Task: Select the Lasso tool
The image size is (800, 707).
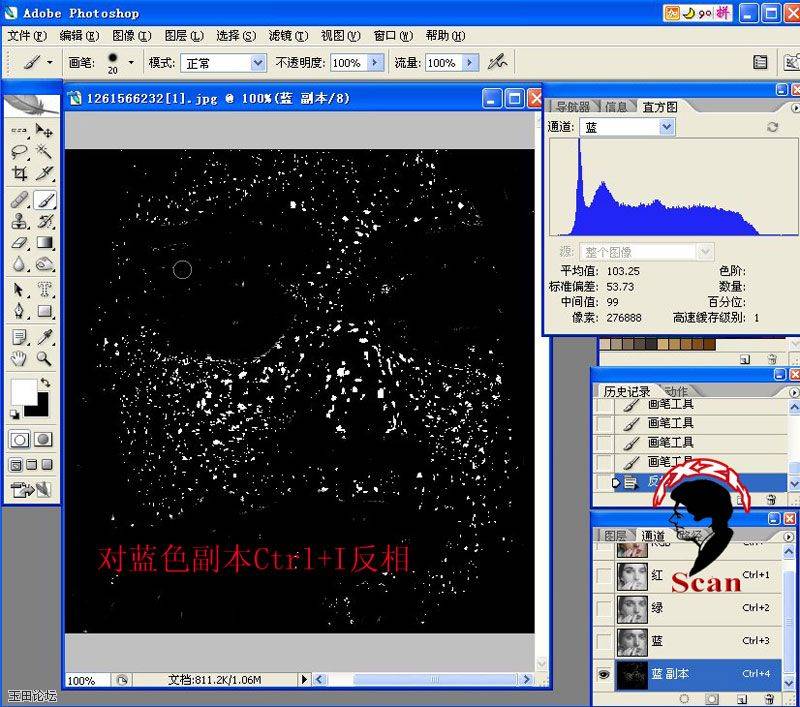Action: (19, 152)
